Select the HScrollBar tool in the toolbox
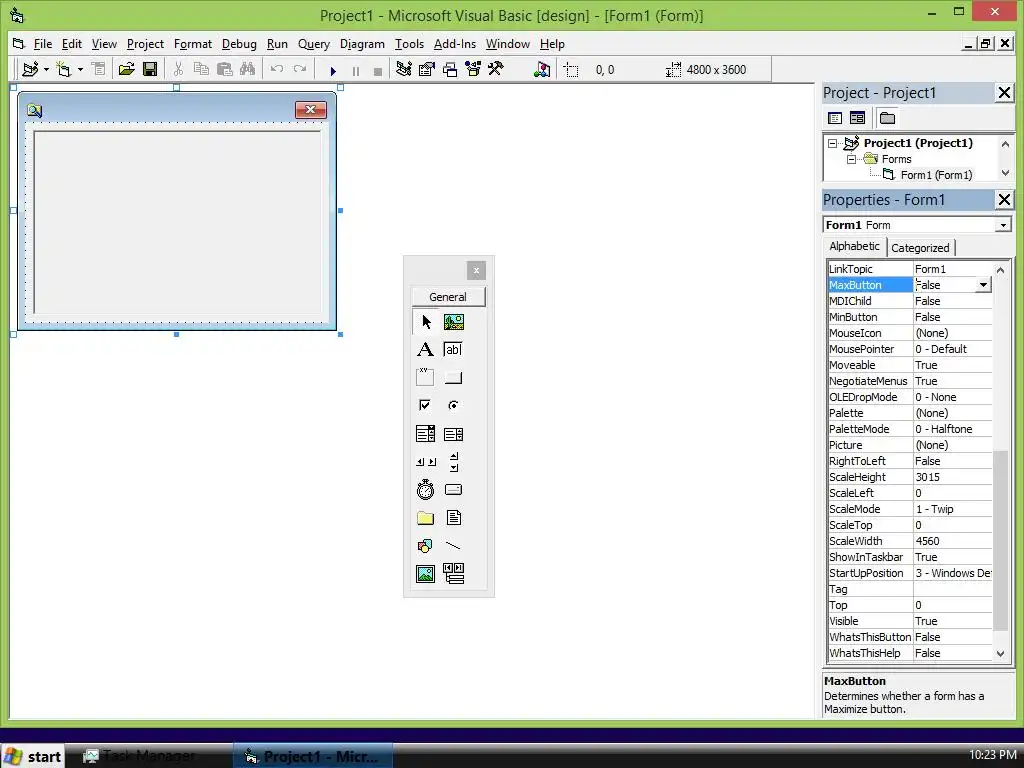 426,462
